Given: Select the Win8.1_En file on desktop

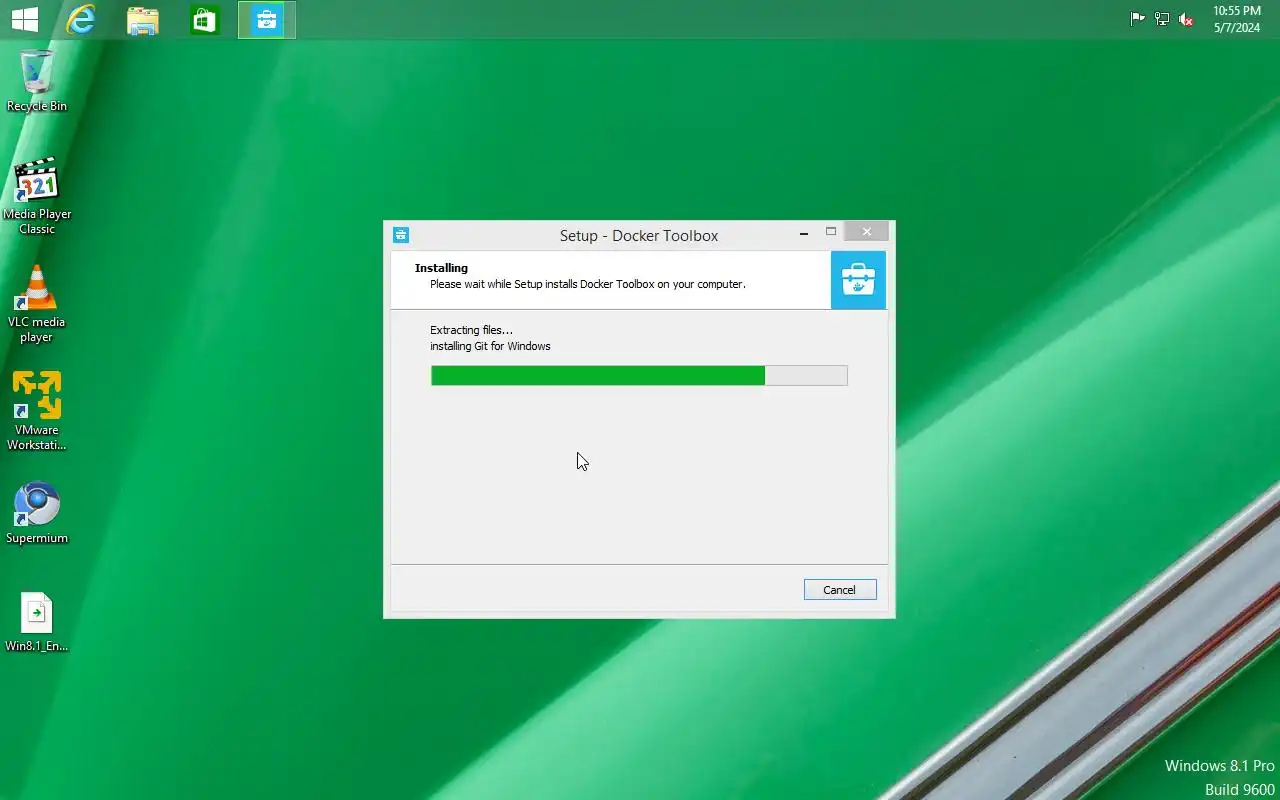Looking at the screenshot, I should click(37, 622).
